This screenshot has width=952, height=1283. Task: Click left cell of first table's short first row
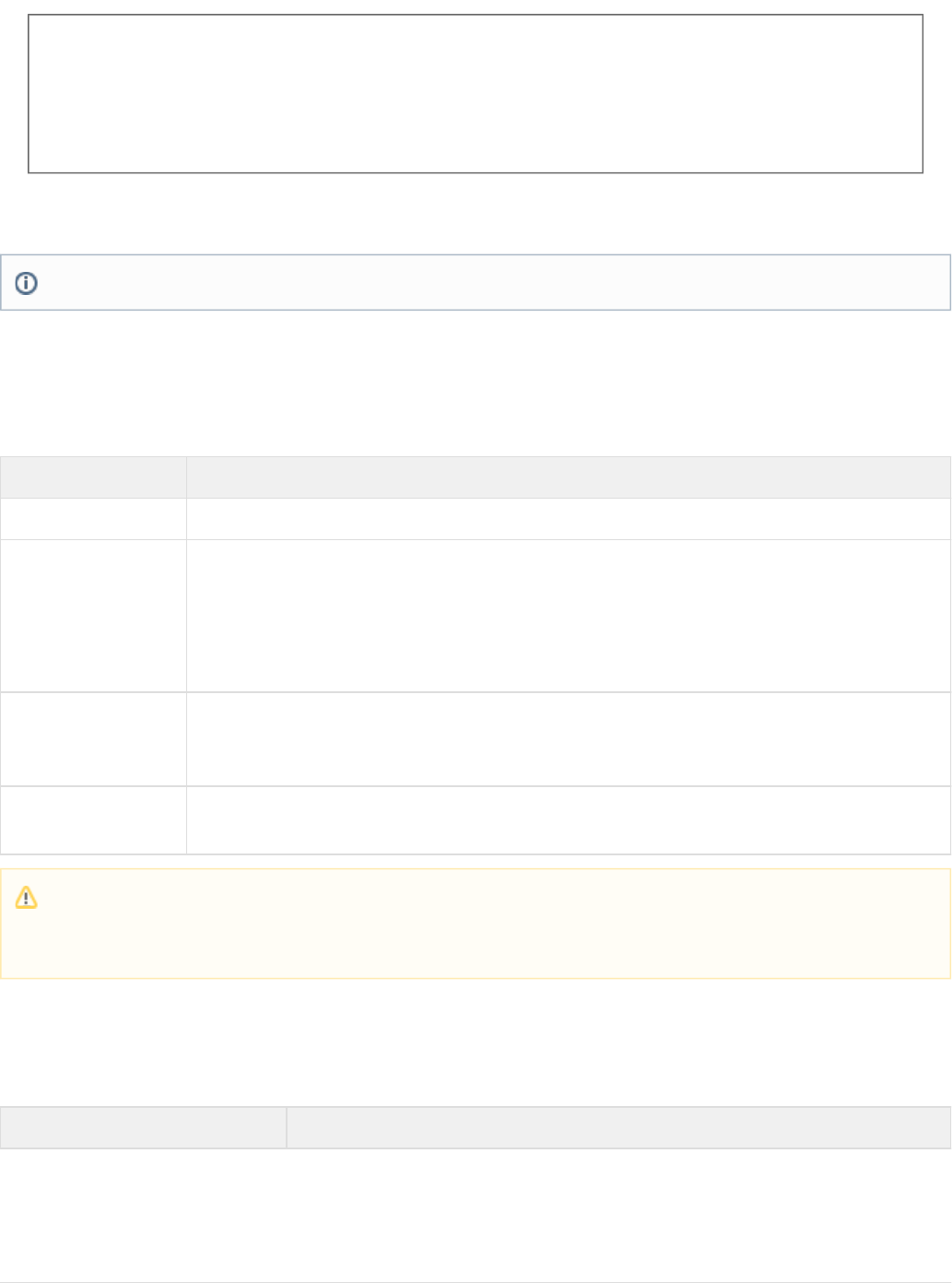point(93,519)
